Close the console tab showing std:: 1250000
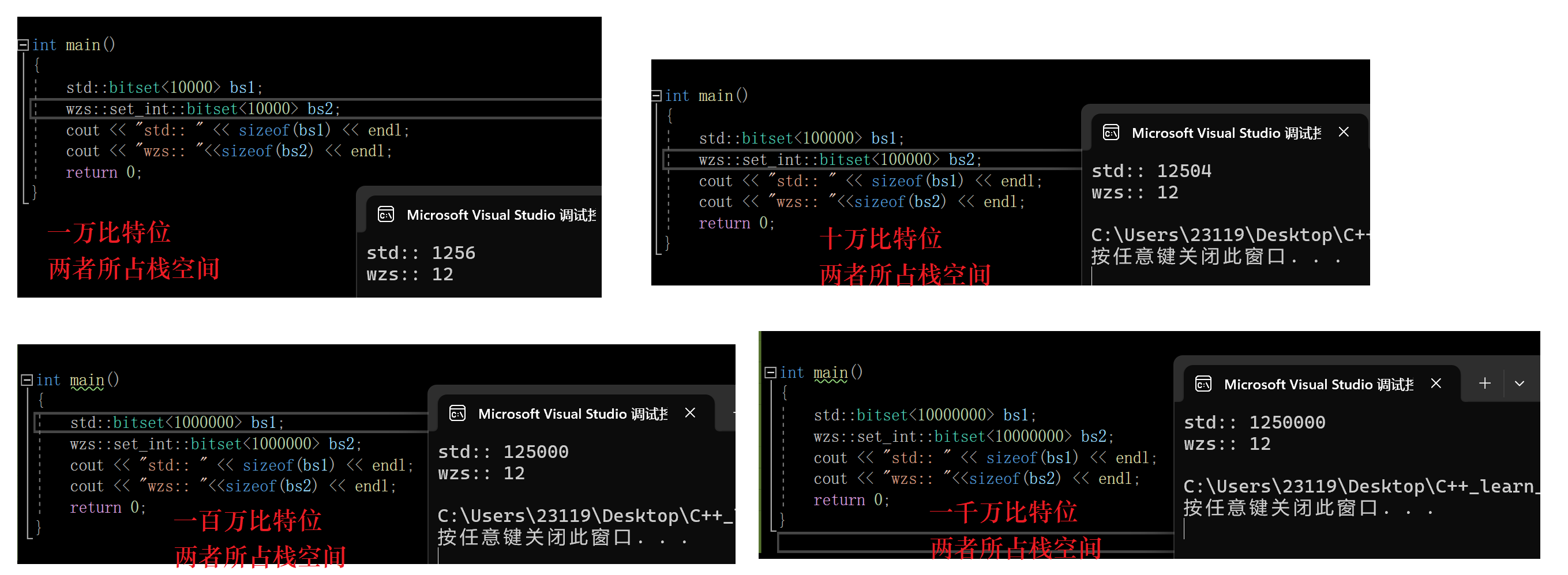 click(1436, 384)
